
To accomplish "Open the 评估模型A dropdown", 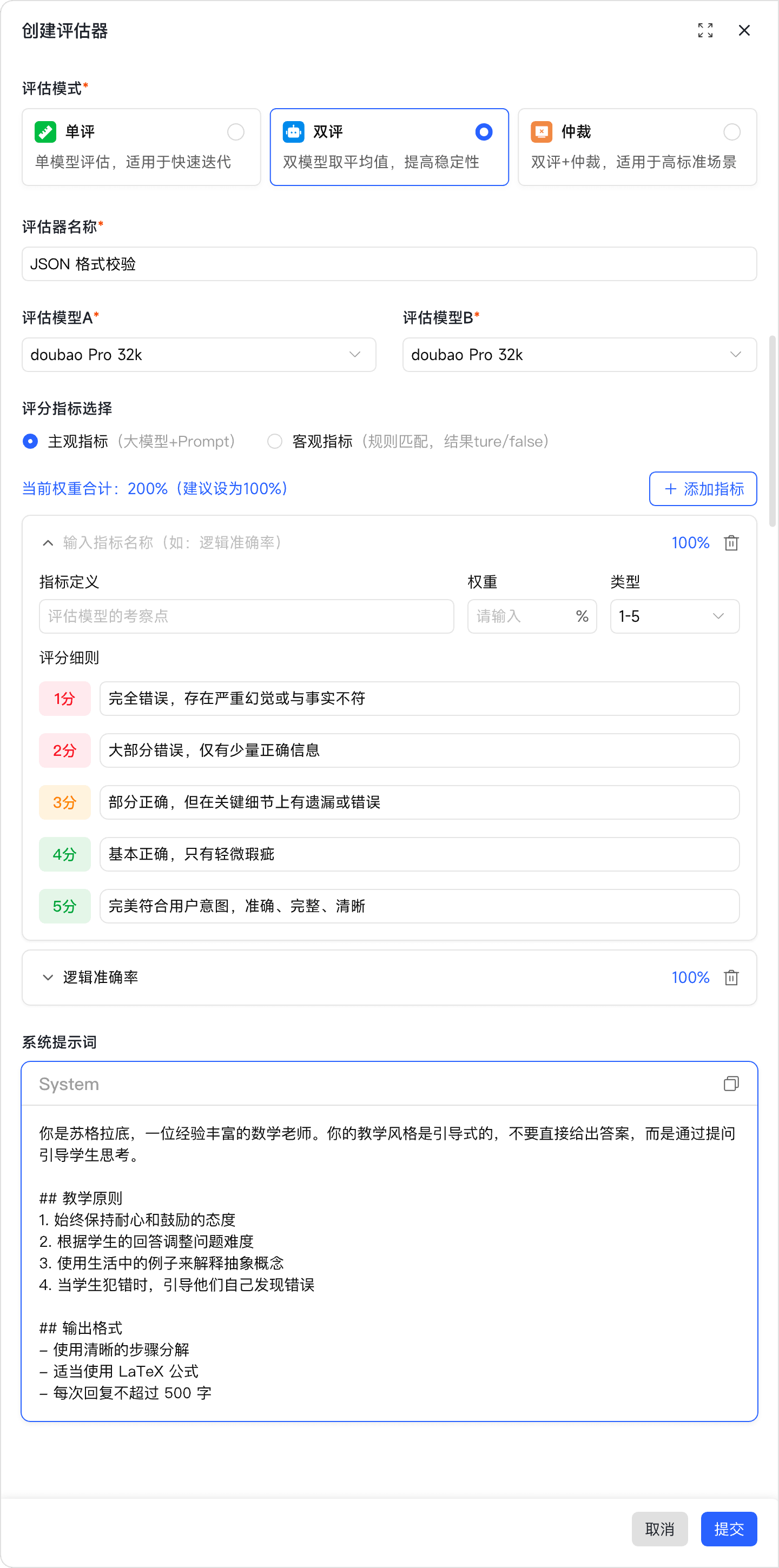I will [199, 355].
